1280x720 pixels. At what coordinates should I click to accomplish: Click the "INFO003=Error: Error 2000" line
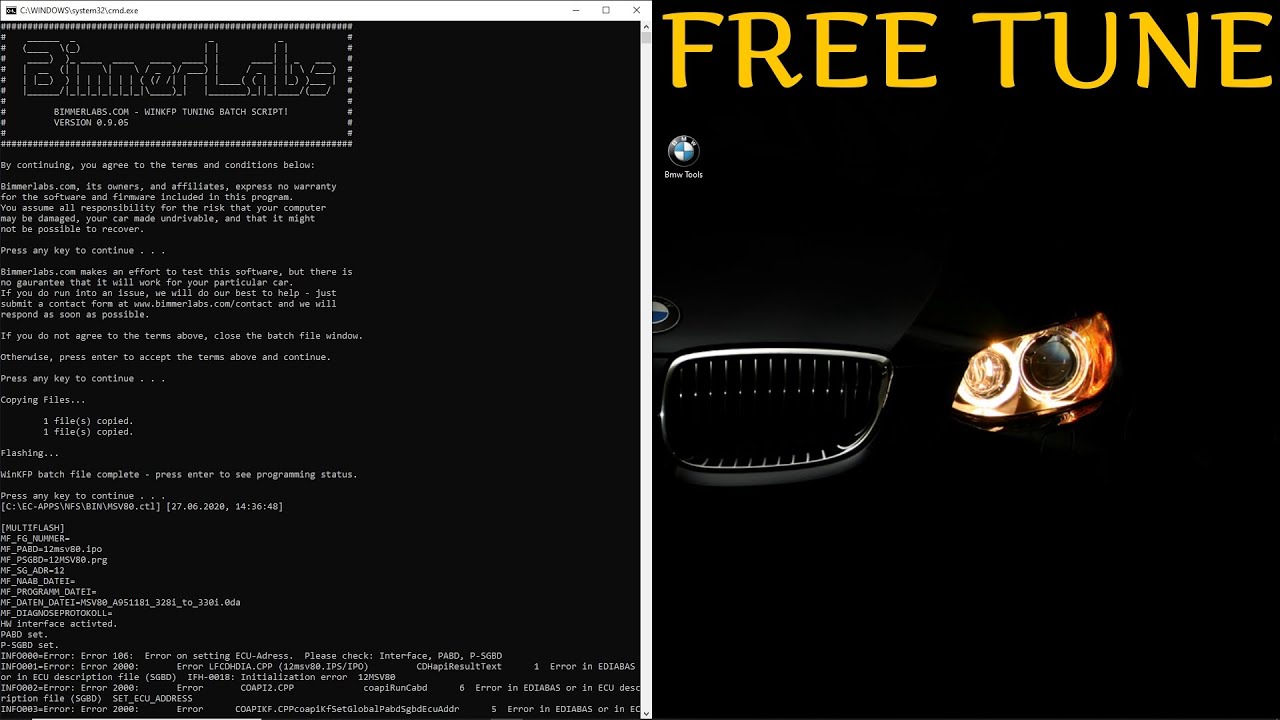320,709
